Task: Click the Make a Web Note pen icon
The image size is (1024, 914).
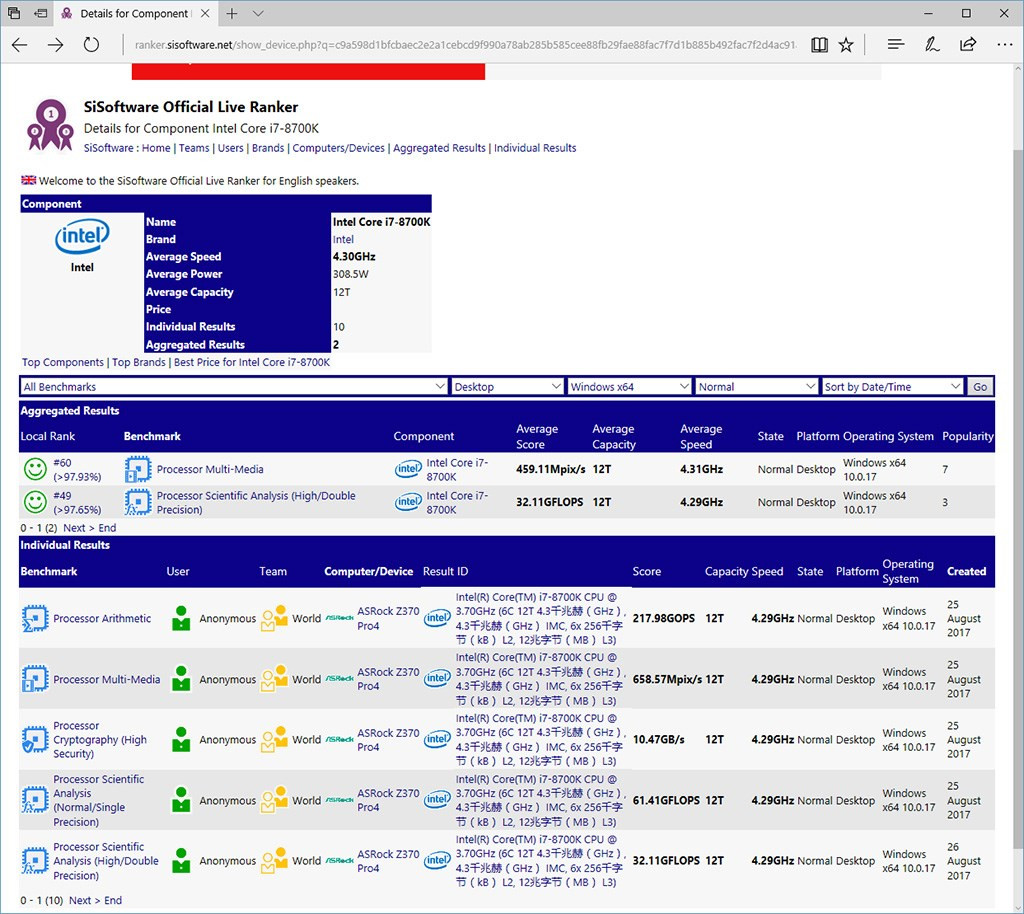Action: 931,45
